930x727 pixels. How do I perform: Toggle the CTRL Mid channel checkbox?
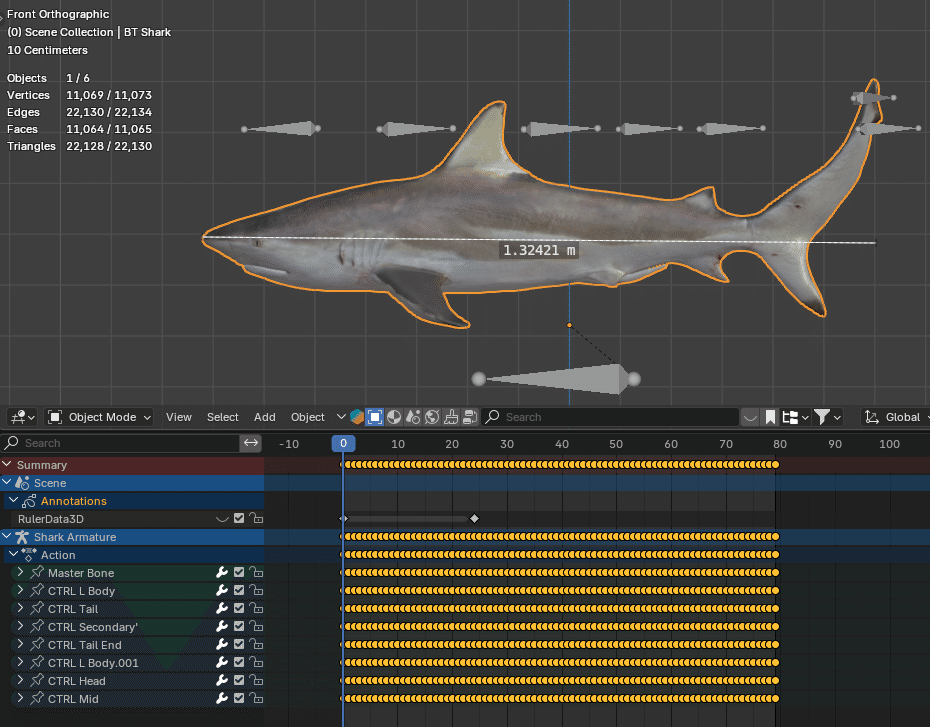(x=239, y=699)
